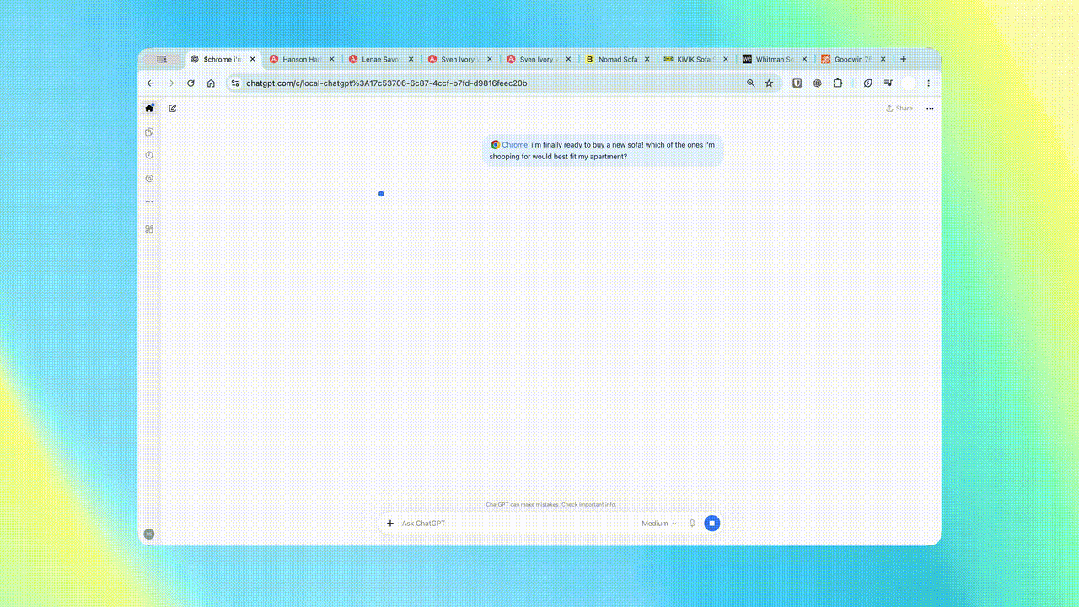The image size is (1079, 607).
Task: Close the Goodwin tab
Action: coord(883,59)
